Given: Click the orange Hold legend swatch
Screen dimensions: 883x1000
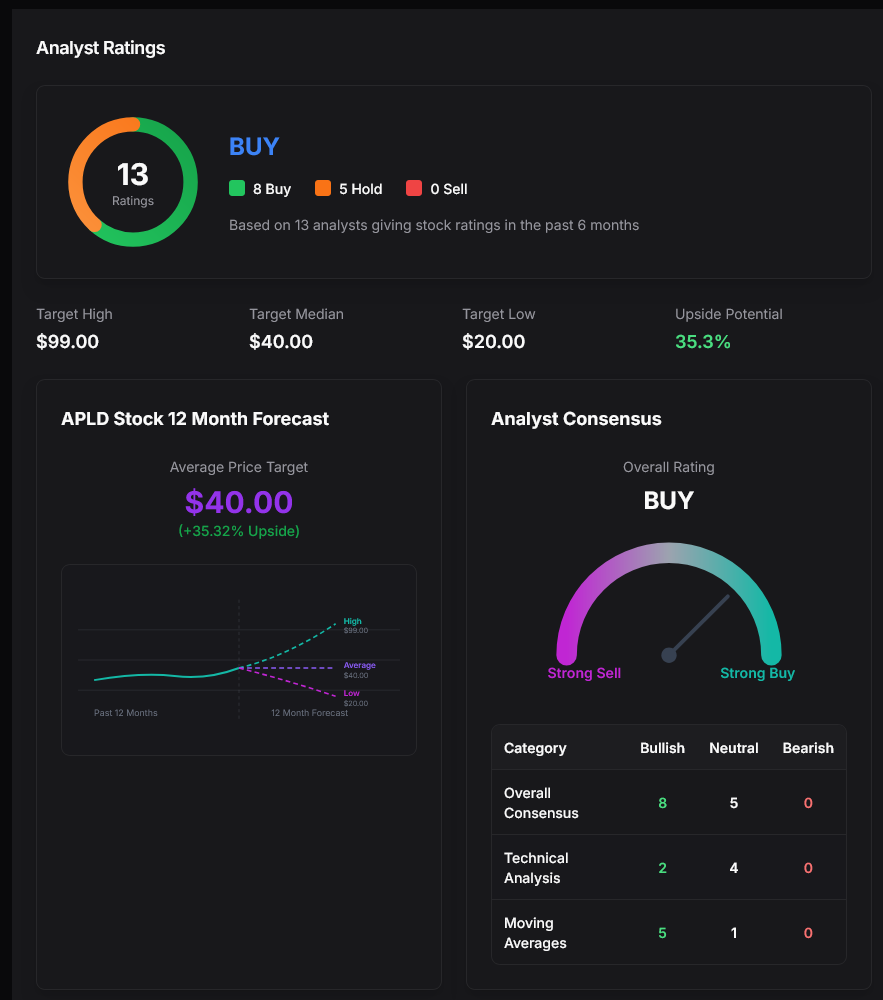Looking at the screenshot, I should click(323, 188).
